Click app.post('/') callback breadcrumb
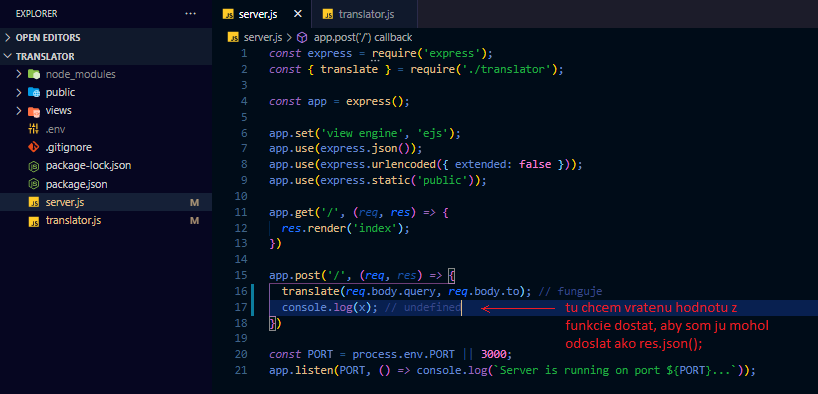Image resolution: width=818 pixels, height=394 pixels. (x=363, y=38)
